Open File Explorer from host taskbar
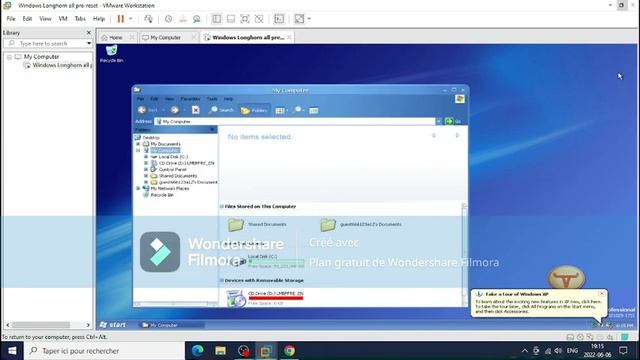Screen dimensions: 640x360 (x=220, y=351)
